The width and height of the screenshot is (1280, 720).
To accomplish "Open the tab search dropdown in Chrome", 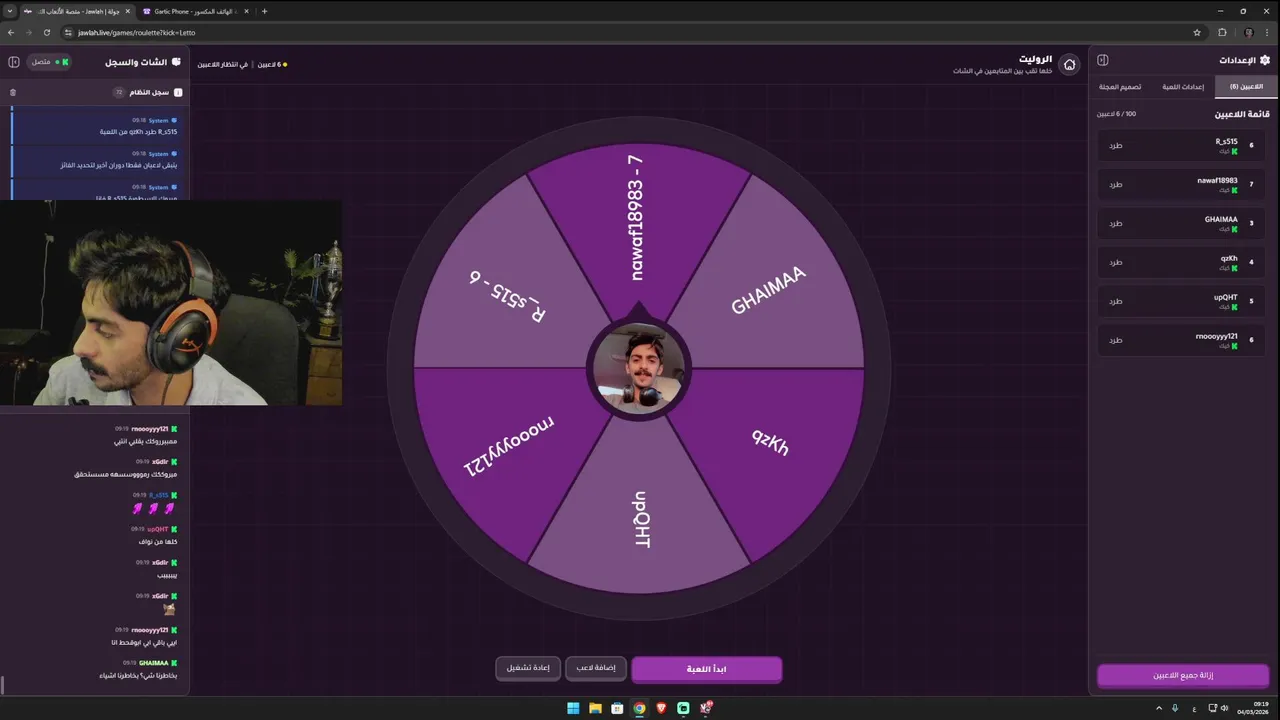I will click(10, 11).
